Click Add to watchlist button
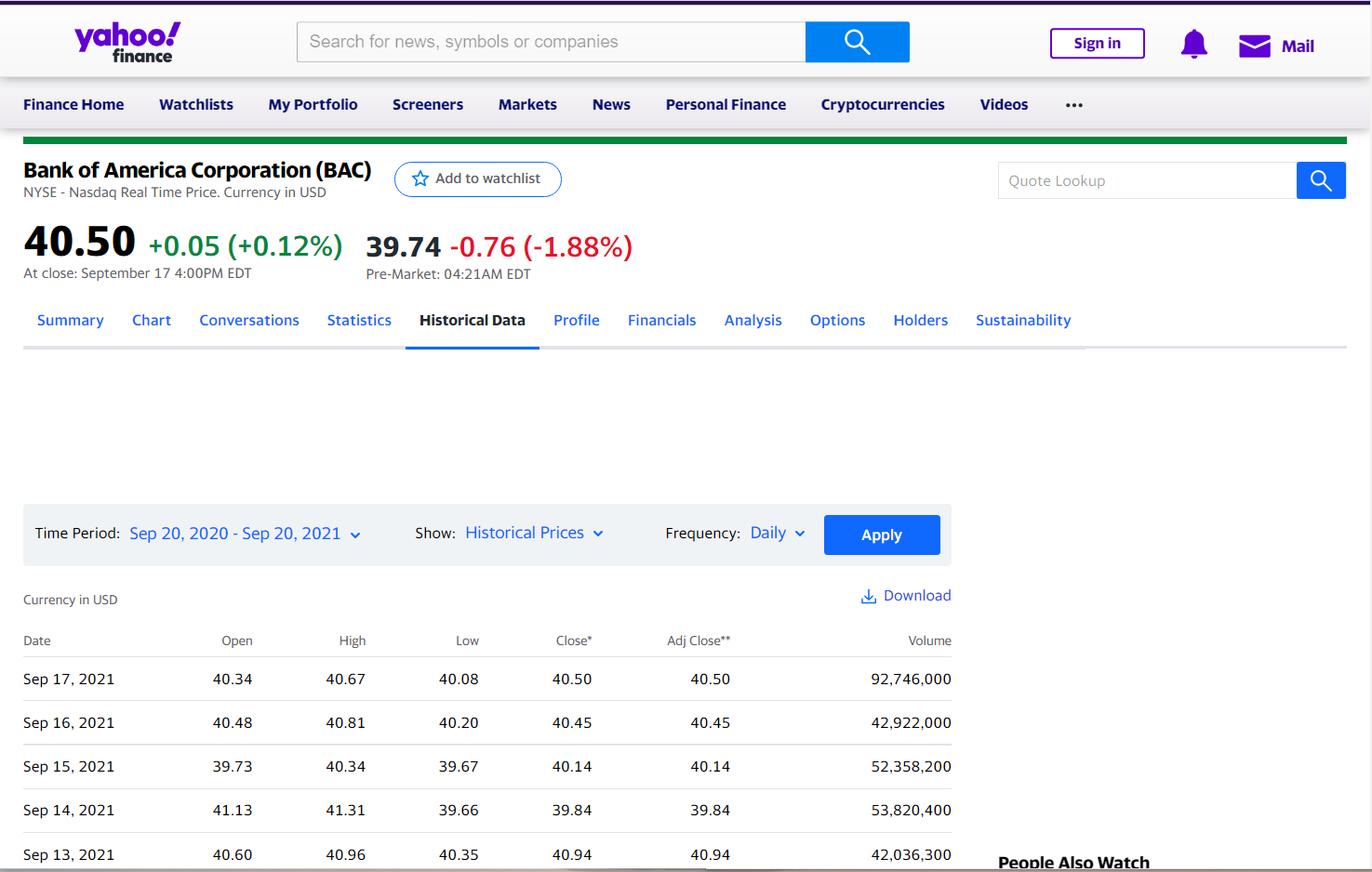 click(478, 178)
